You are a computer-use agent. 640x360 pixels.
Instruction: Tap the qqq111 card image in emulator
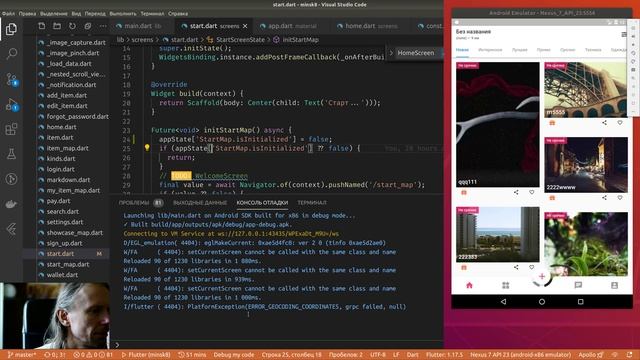(498, 124)
